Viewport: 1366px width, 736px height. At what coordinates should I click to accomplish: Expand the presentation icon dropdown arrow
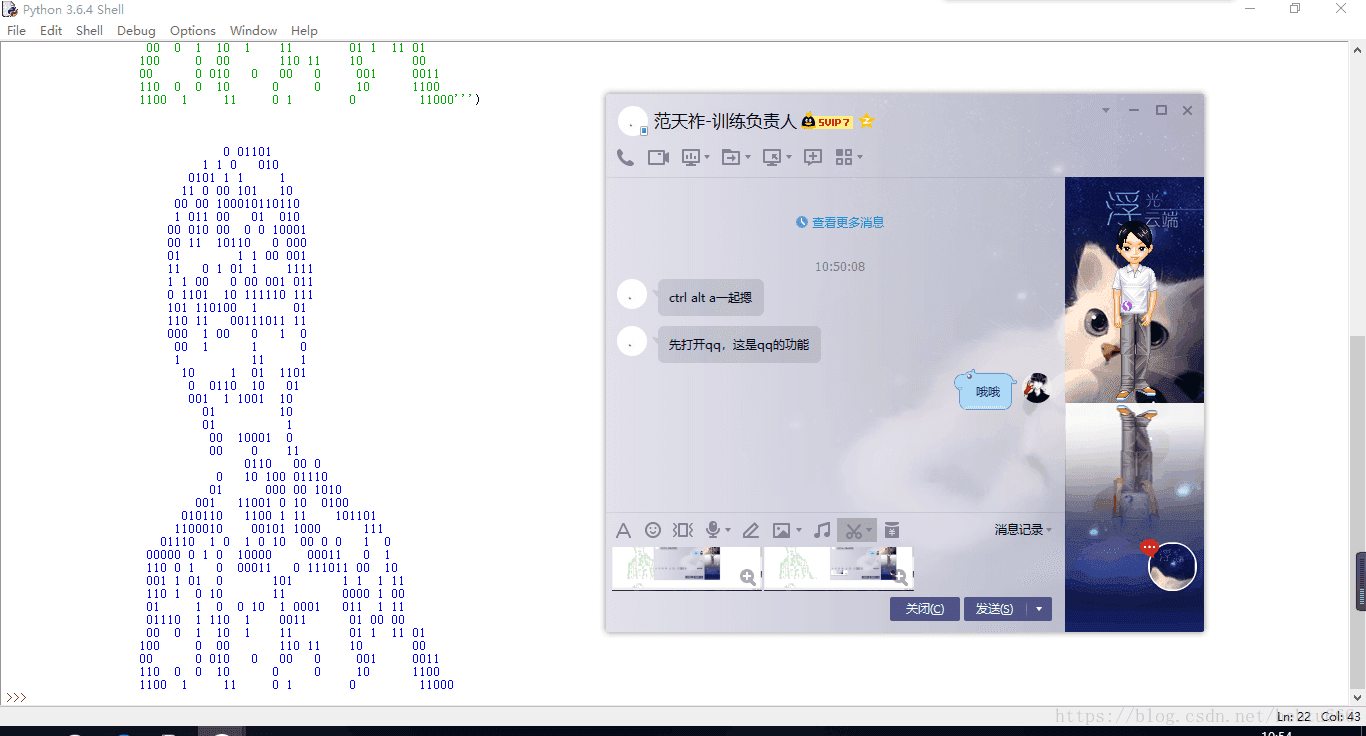707,157
